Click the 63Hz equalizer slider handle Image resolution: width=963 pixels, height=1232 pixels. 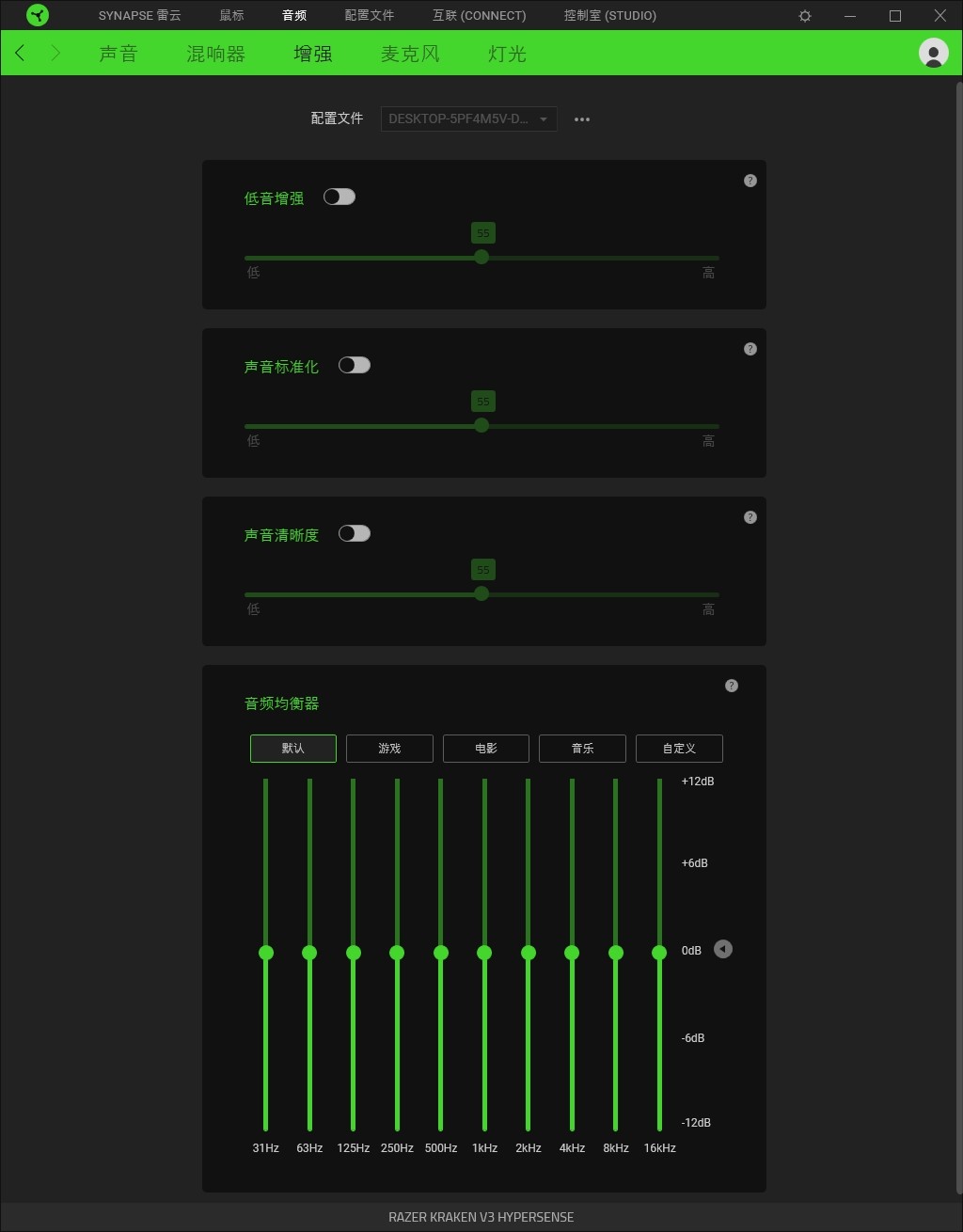[309, 953]
